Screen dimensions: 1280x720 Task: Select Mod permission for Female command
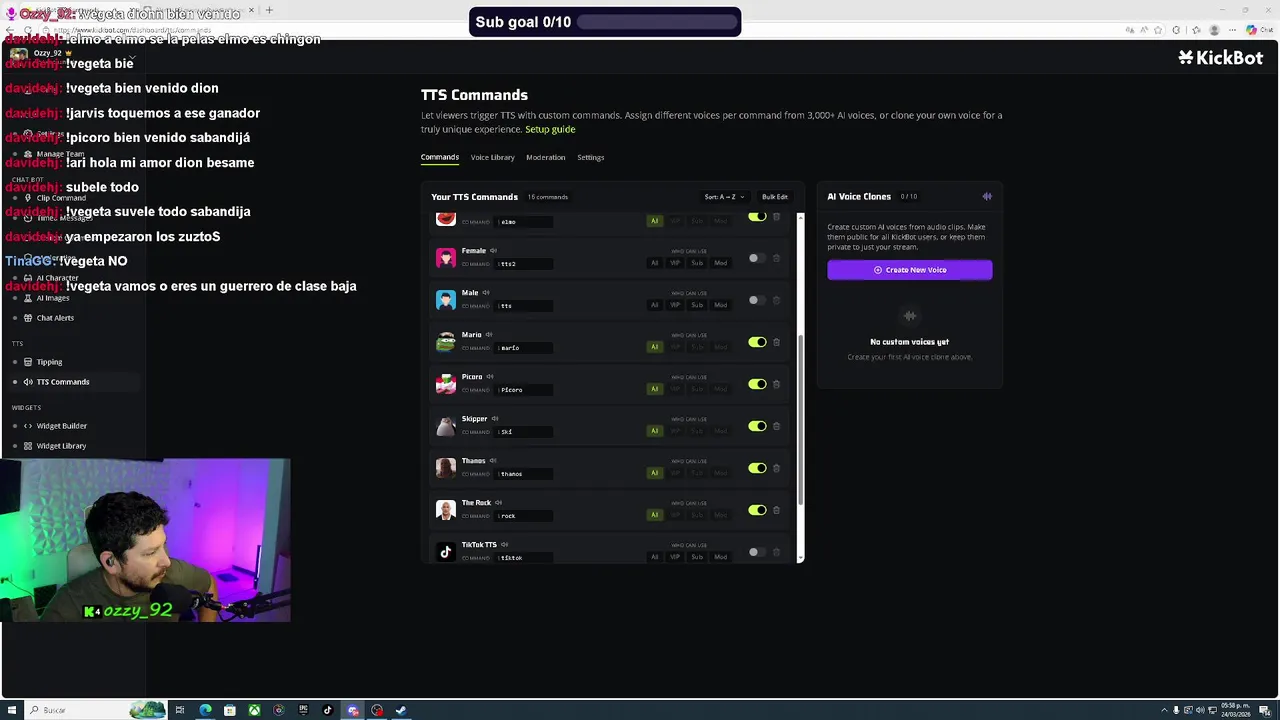click(721, 263)
